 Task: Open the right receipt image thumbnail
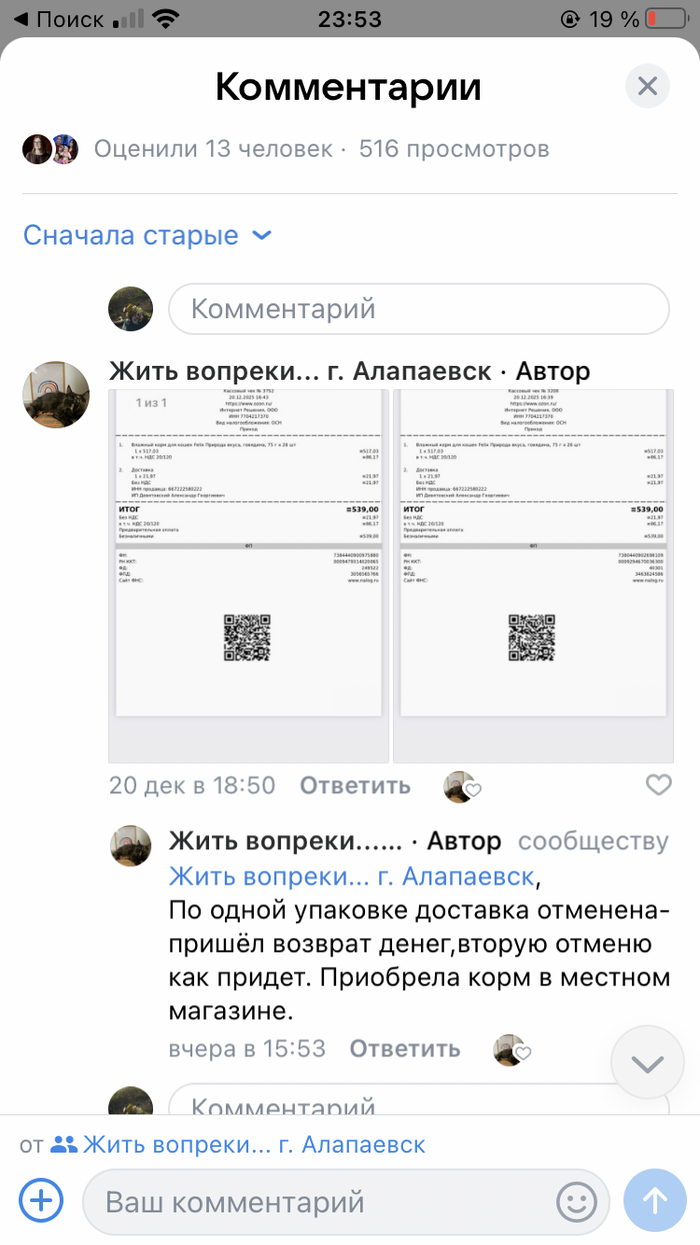pos(533,576)
